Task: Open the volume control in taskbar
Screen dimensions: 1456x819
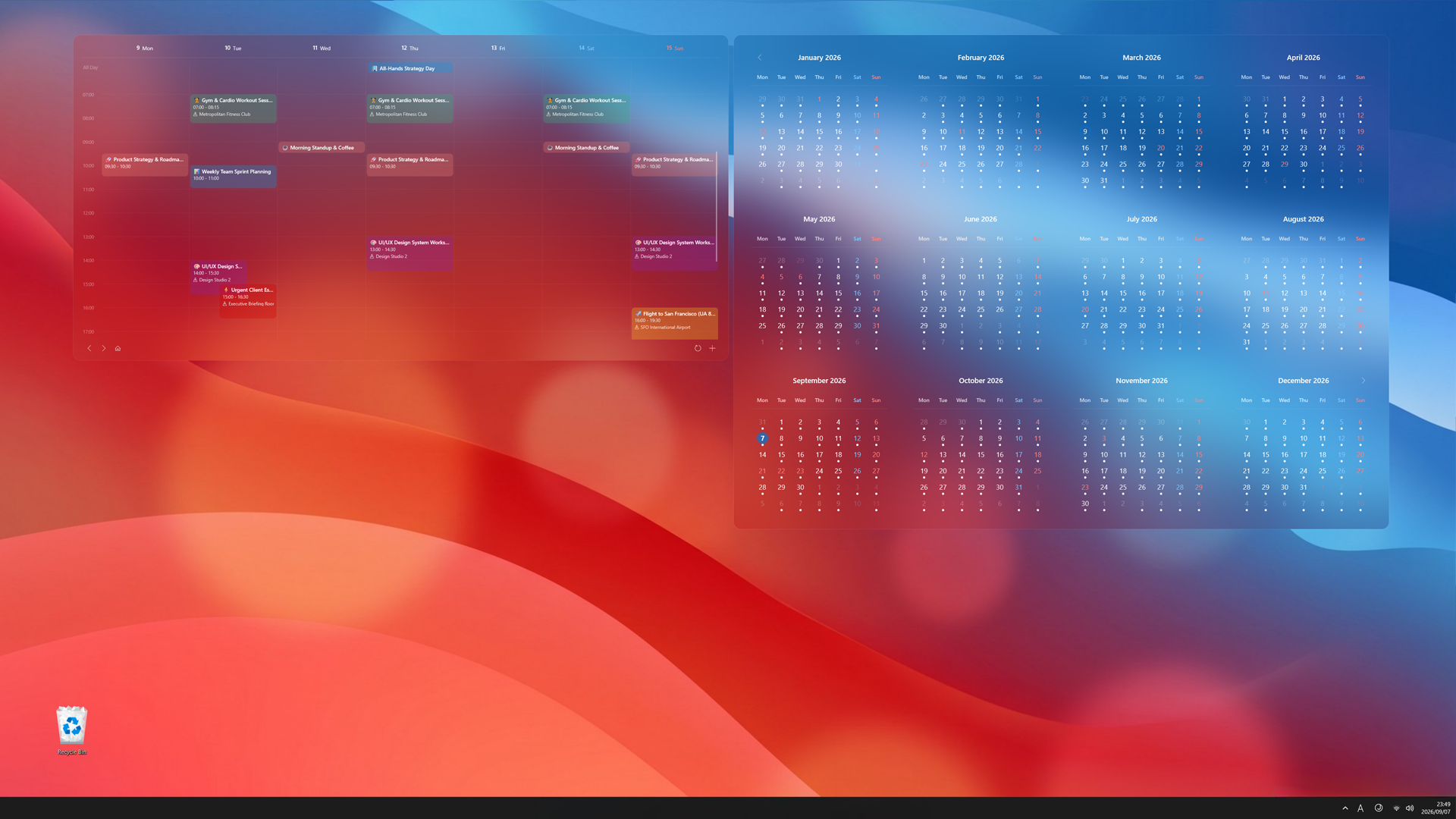Action: [1410, 808]
